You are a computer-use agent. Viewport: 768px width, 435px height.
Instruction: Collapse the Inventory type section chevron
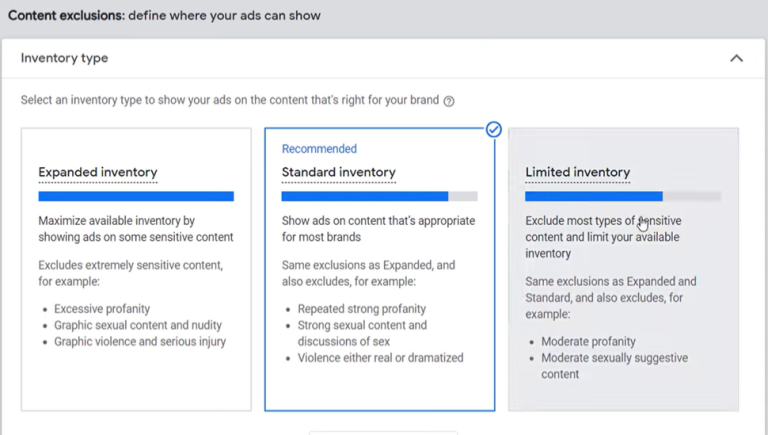tap(736, 58)
